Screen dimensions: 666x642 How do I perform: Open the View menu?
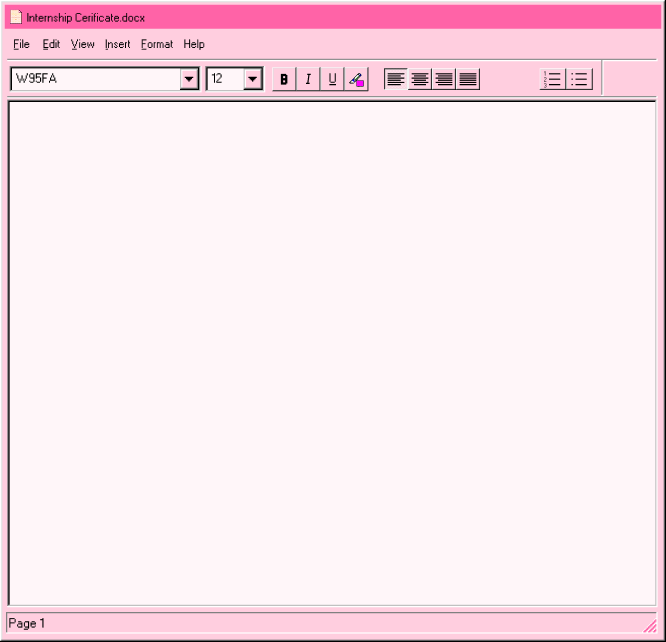(x=82, y=44)
